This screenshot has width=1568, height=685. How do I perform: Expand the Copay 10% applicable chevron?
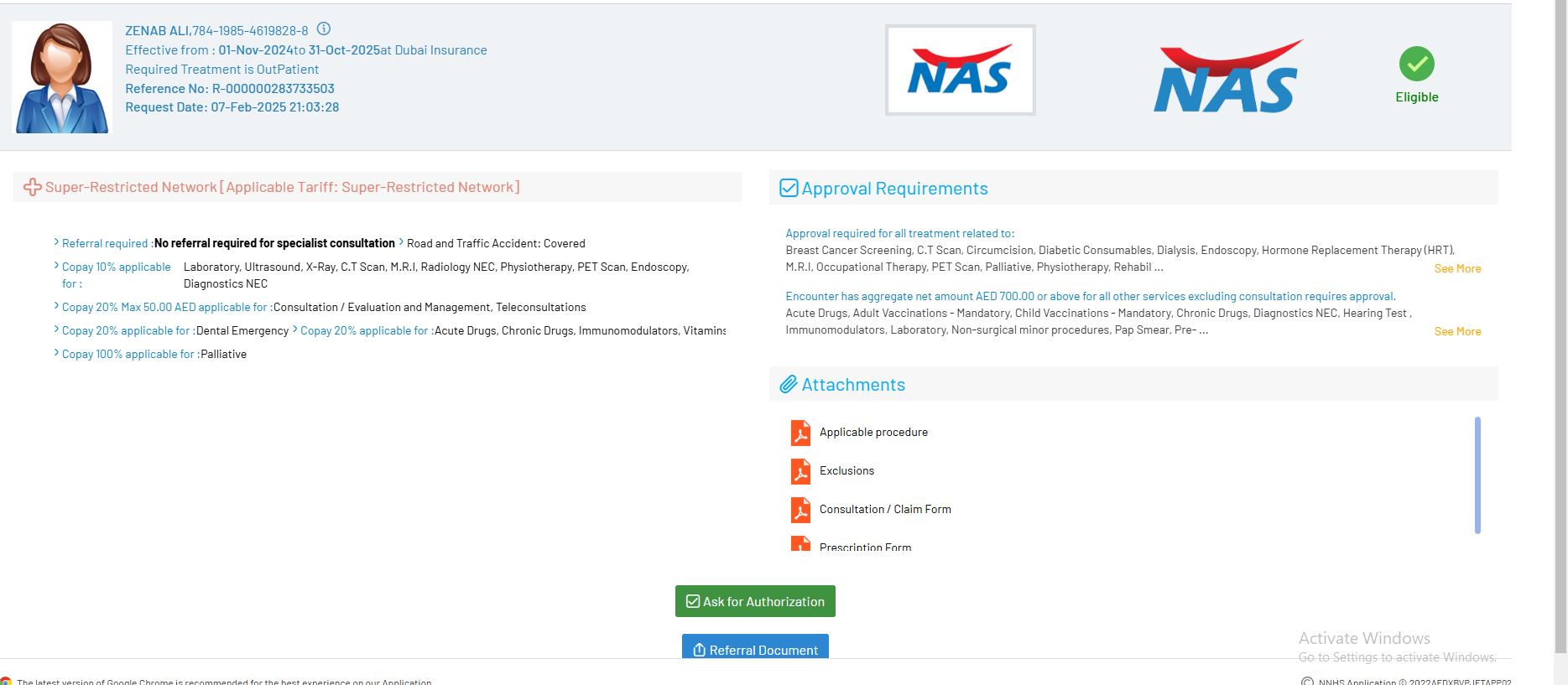tap(56, 266)
